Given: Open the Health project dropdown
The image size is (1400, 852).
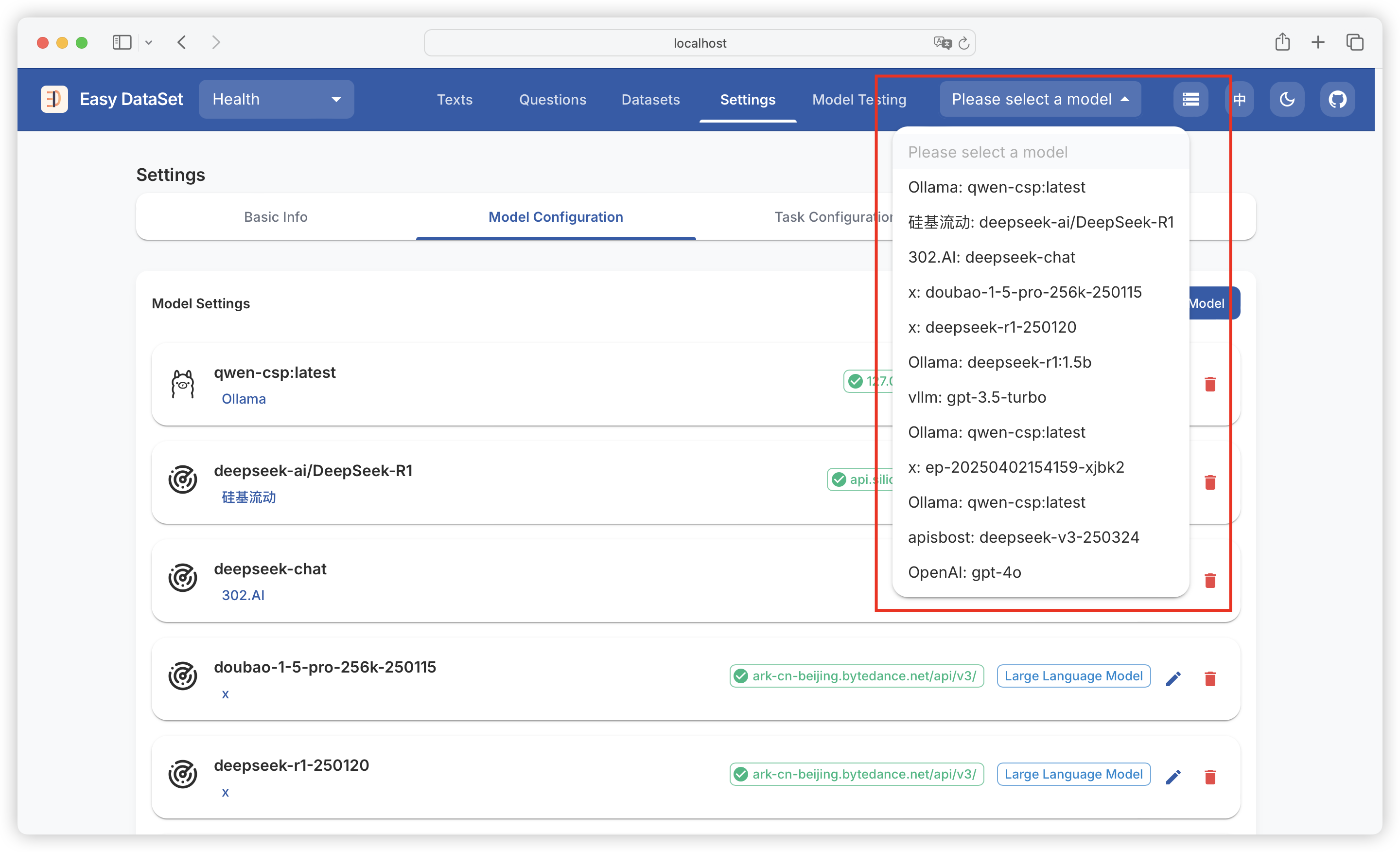Looking at the screenshot, I should (x=276, y=100).
